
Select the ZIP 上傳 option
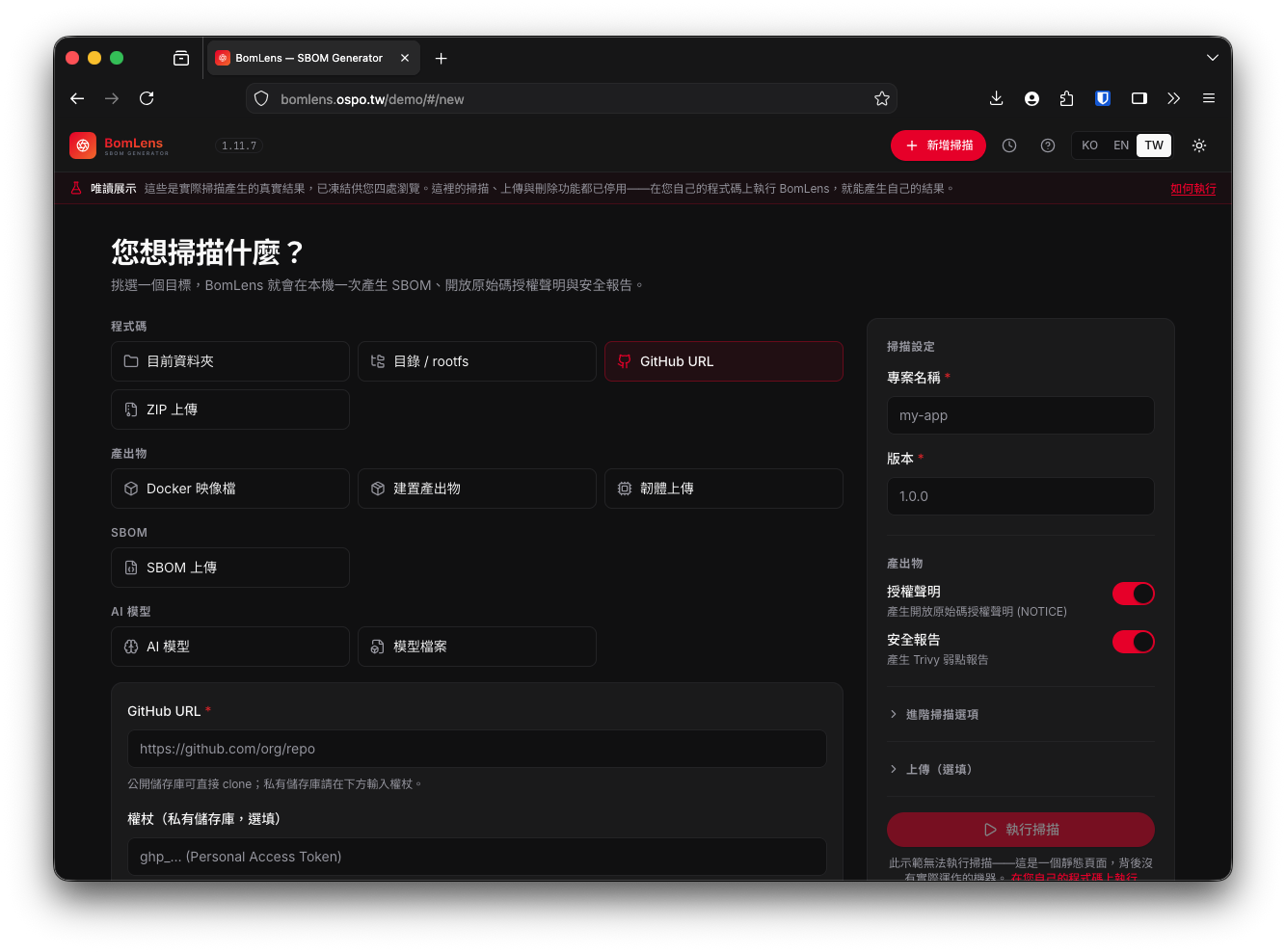click(x=230, y=410)
